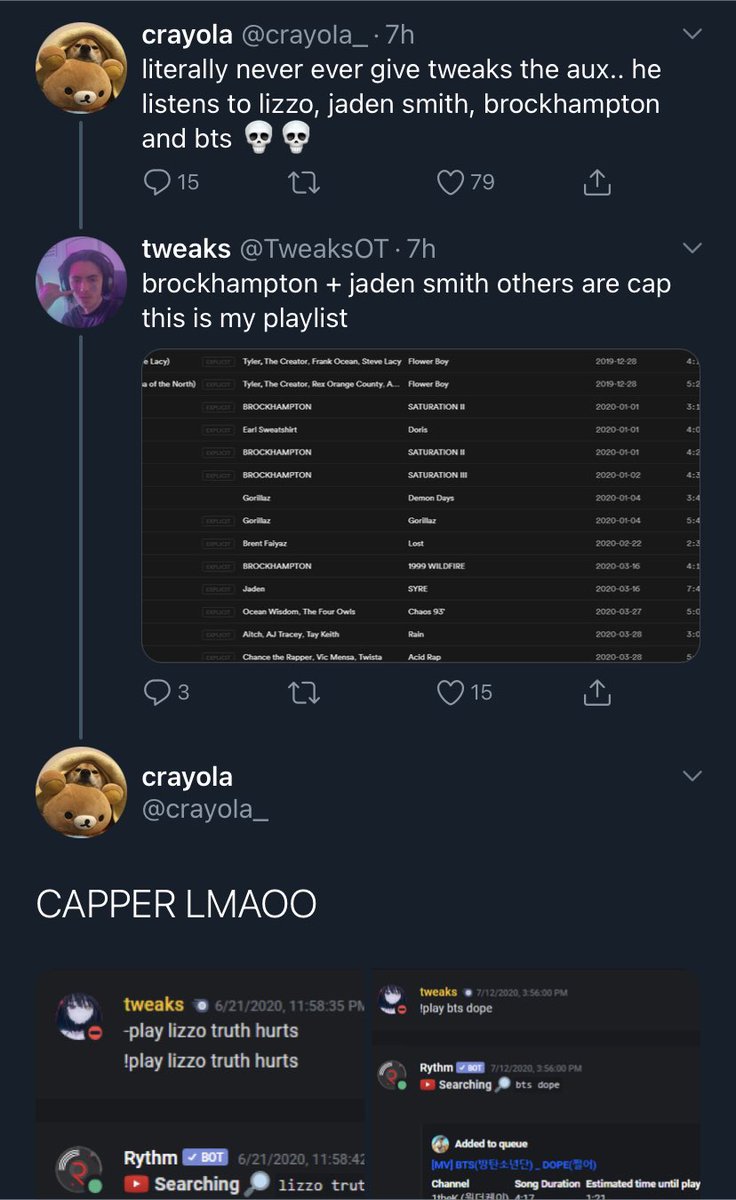Open tweaks' profile picture
The height and width of the screenshot is (1200, 736).
tap(81, 281)
